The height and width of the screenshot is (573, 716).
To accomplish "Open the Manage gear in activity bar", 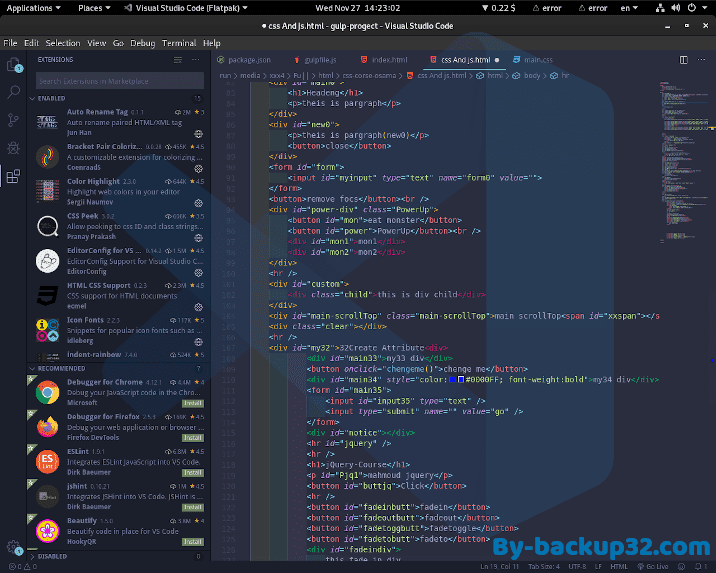I will coord(14,547).
